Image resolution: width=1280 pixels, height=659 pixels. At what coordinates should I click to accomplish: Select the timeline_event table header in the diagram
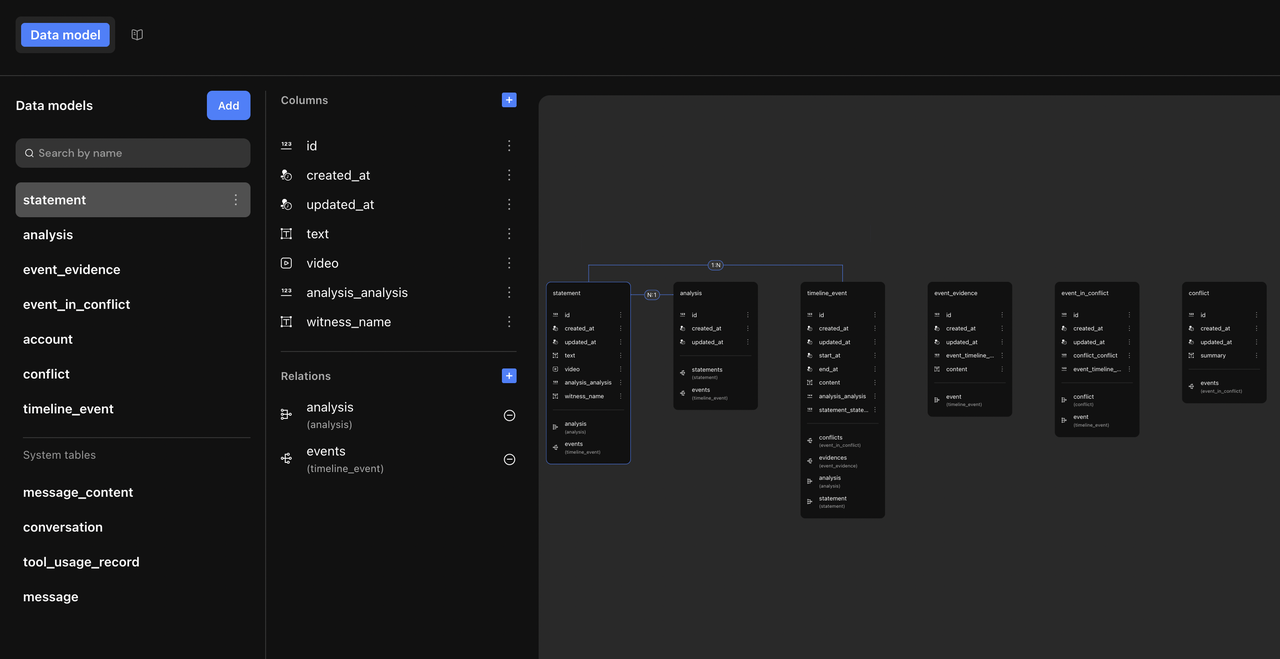point(842,293)
